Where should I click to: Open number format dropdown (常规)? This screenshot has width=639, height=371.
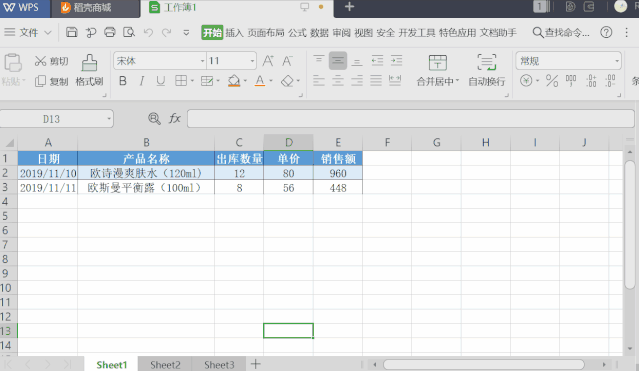(x=617, y=61)
